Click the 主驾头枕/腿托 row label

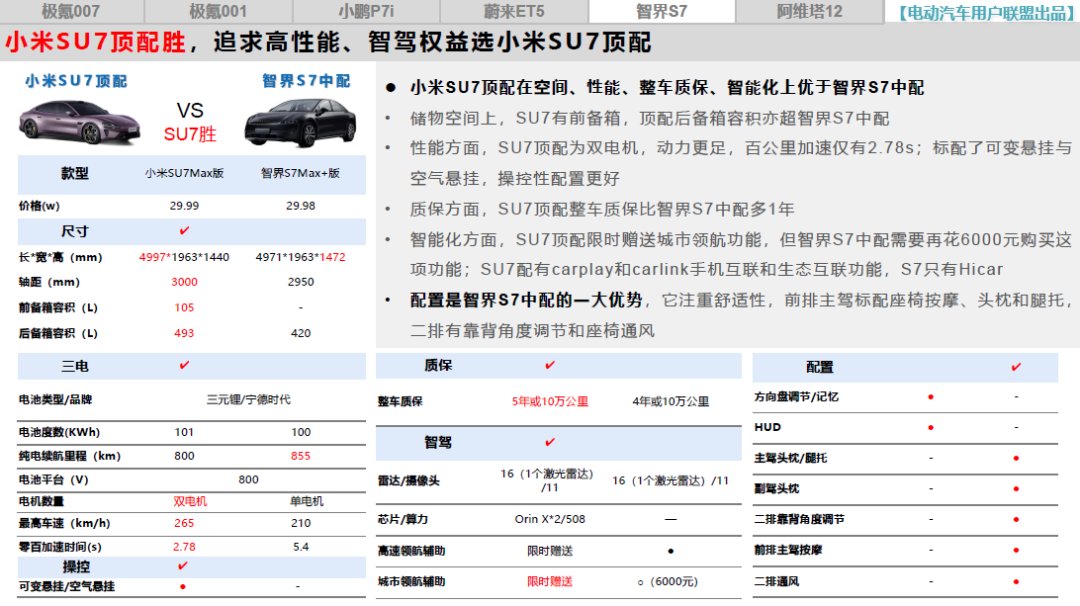[x=790, y=458]
